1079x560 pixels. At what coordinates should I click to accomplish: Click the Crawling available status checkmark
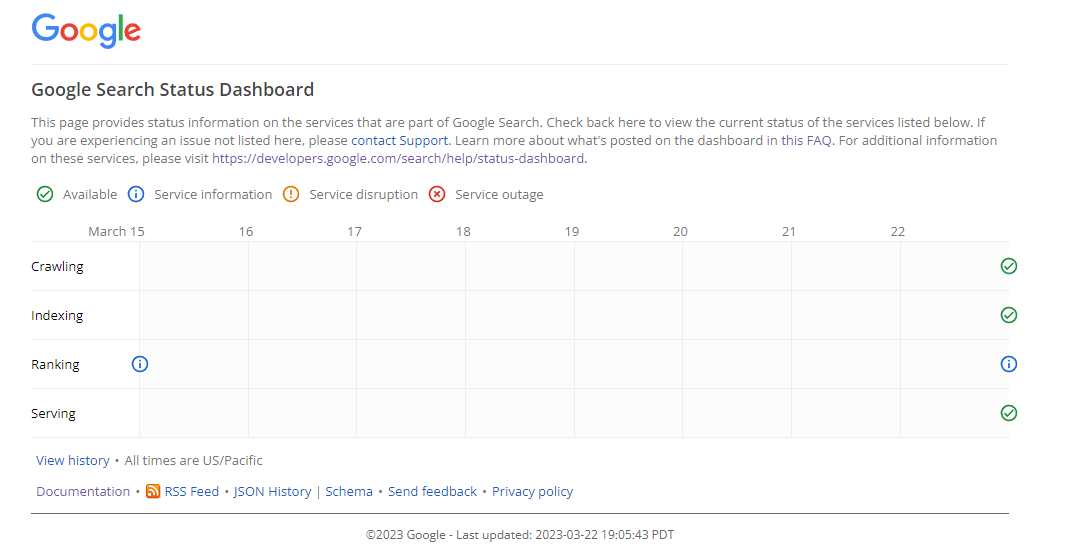pos(1008,266)
